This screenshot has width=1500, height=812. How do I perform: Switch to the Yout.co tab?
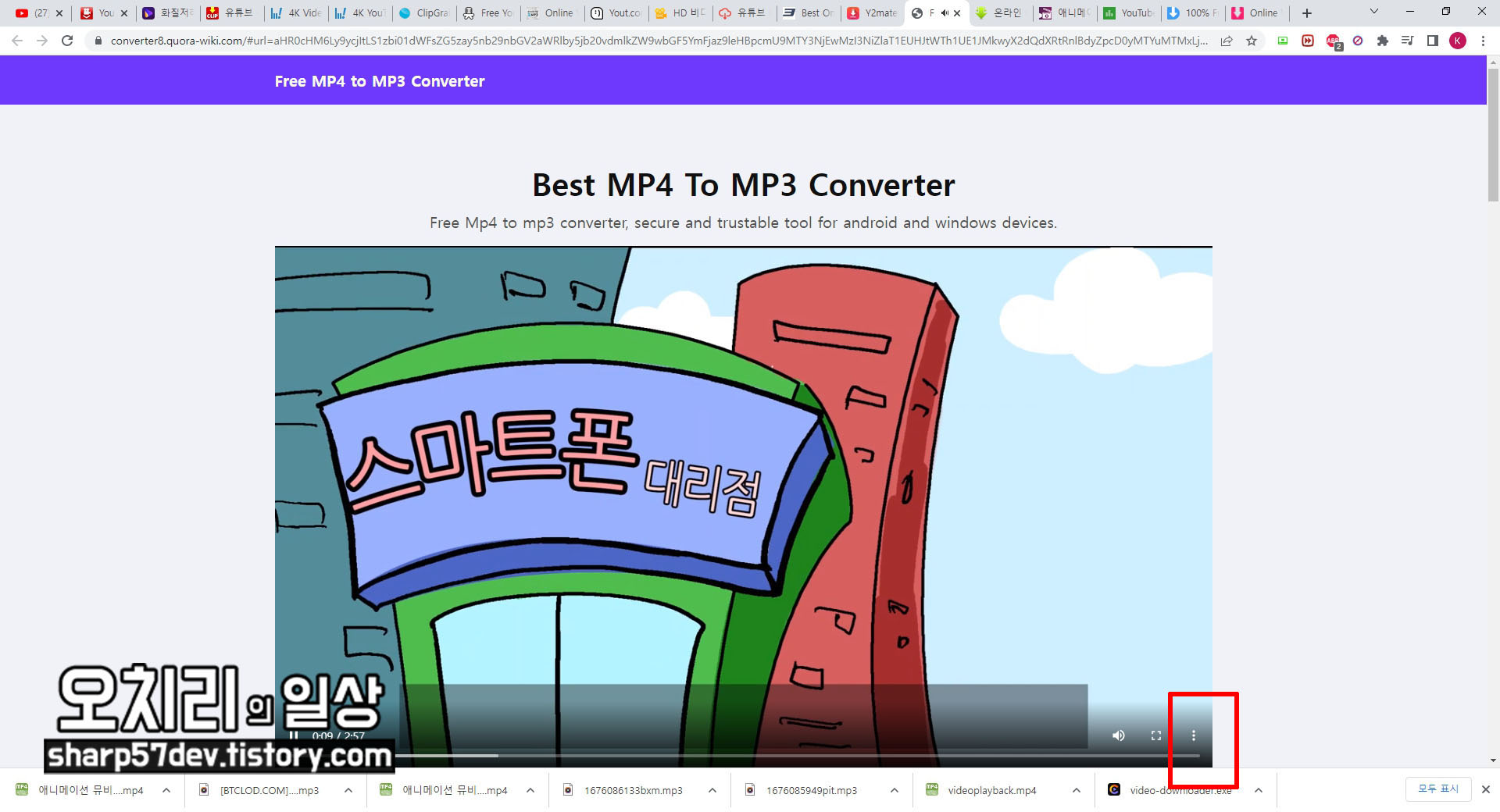coord(616,13)
